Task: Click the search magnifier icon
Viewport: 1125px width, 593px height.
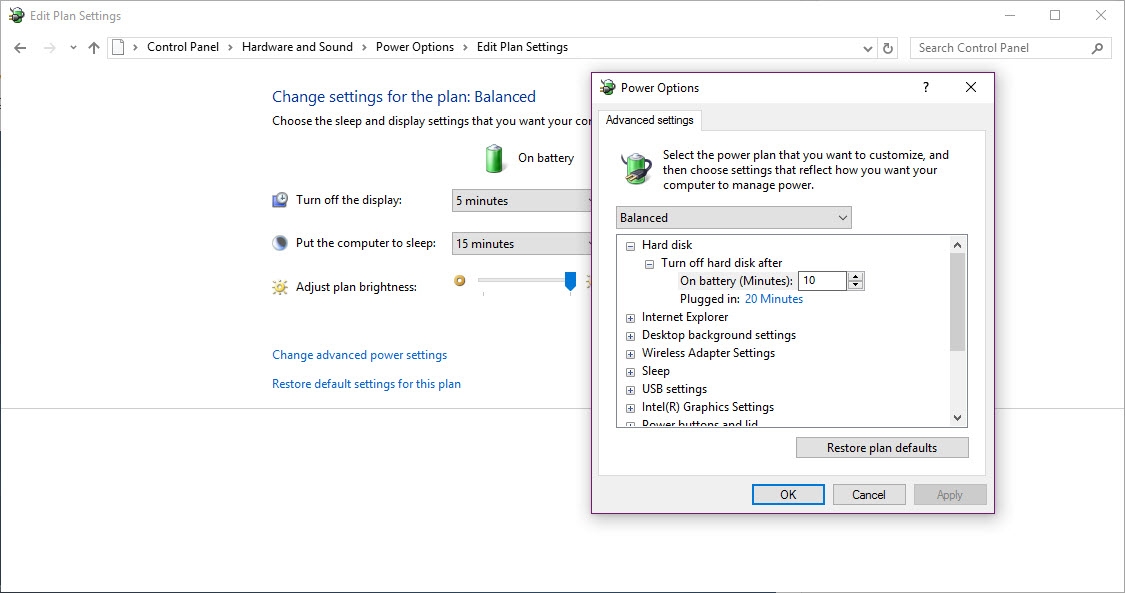Action: click(1097, 48)
